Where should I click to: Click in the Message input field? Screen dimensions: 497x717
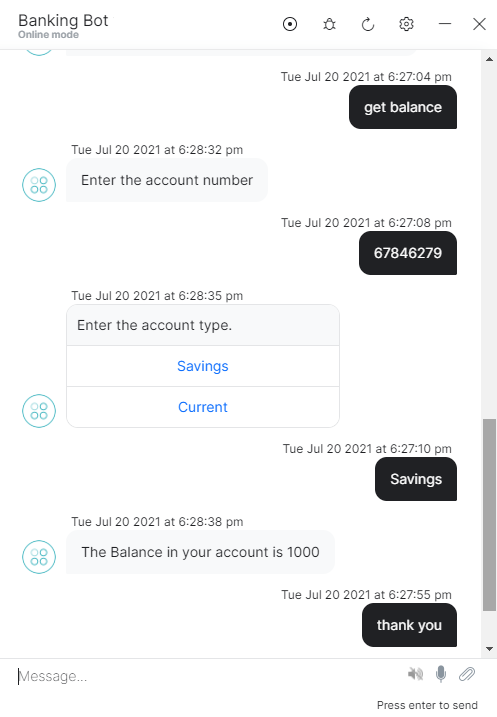click(x=206, y=676)
